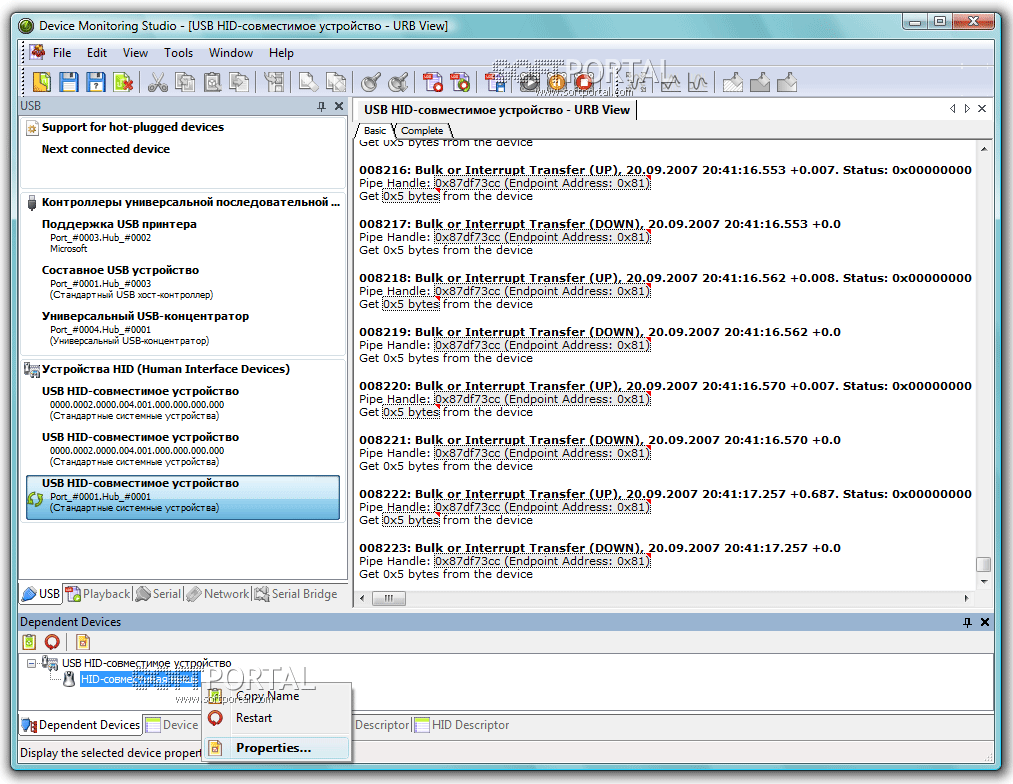
Task: Click the red Stop button in the toolbar
Action: point(584,82)
